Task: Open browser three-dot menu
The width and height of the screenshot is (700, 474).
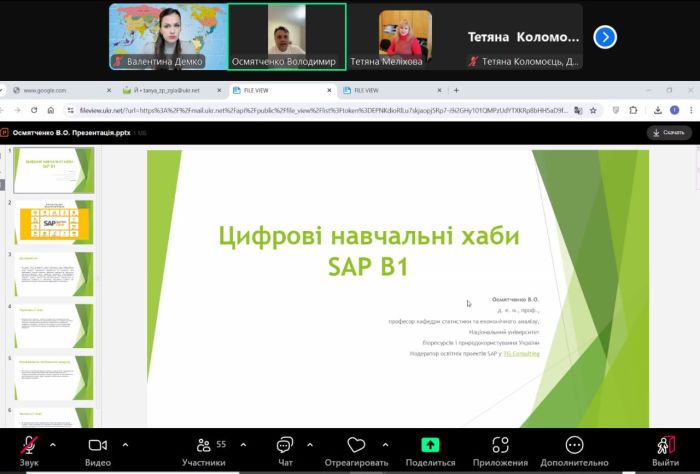Action: coord(691,110)
